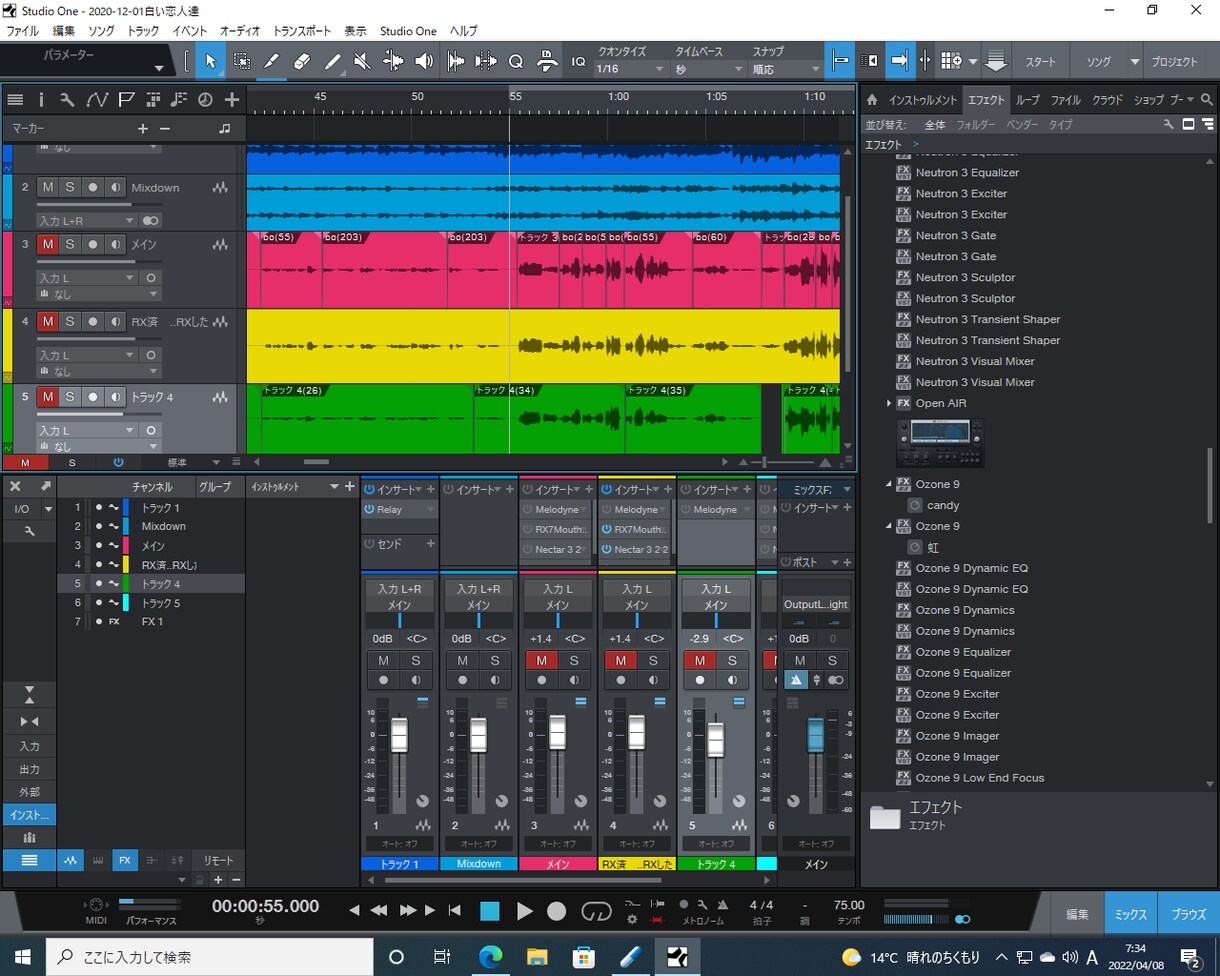
Task: Click the Stop transport button
Action: [489, 911]
